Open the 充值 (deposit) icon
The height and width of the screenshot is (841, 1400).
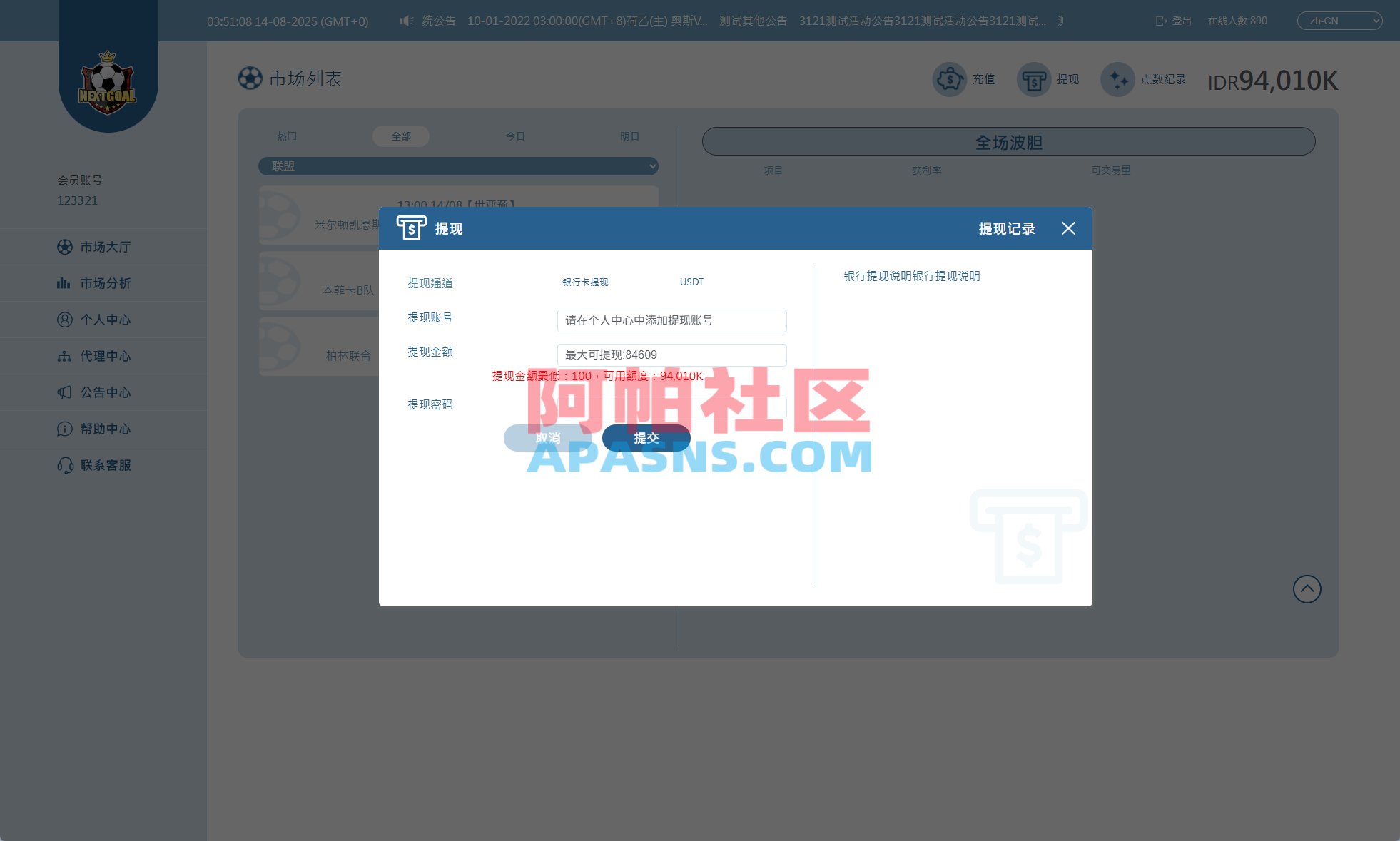949,79
